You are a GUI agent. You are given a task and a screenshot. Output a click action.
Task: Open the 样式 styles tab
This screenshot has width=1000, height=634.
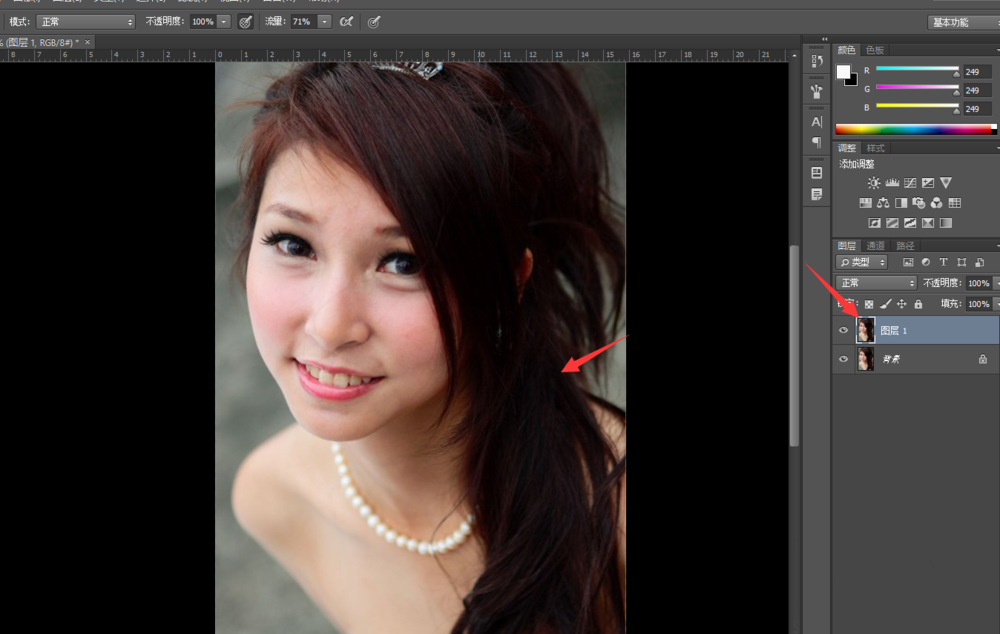[x=876, y=148]
